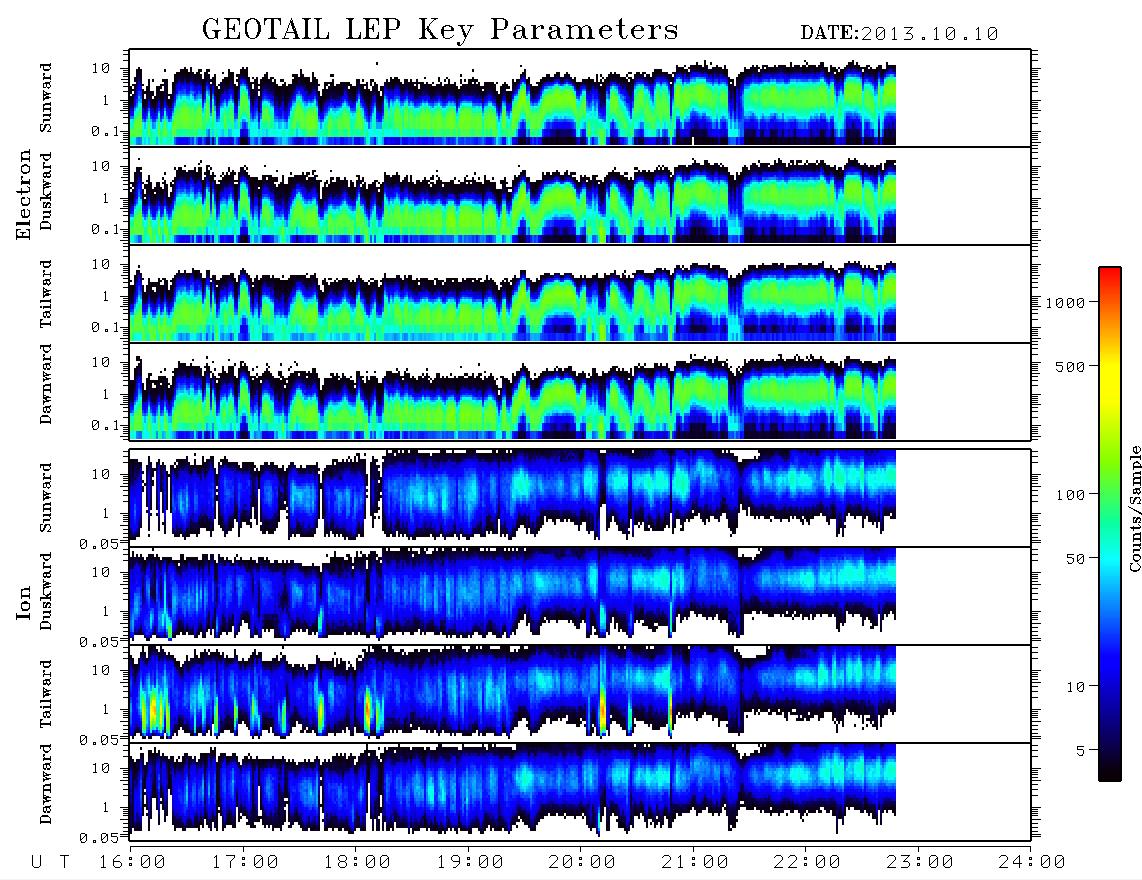Select the "Electron" group axis label
Screen dimensions: 1142x880
click(x=24, y=194)
